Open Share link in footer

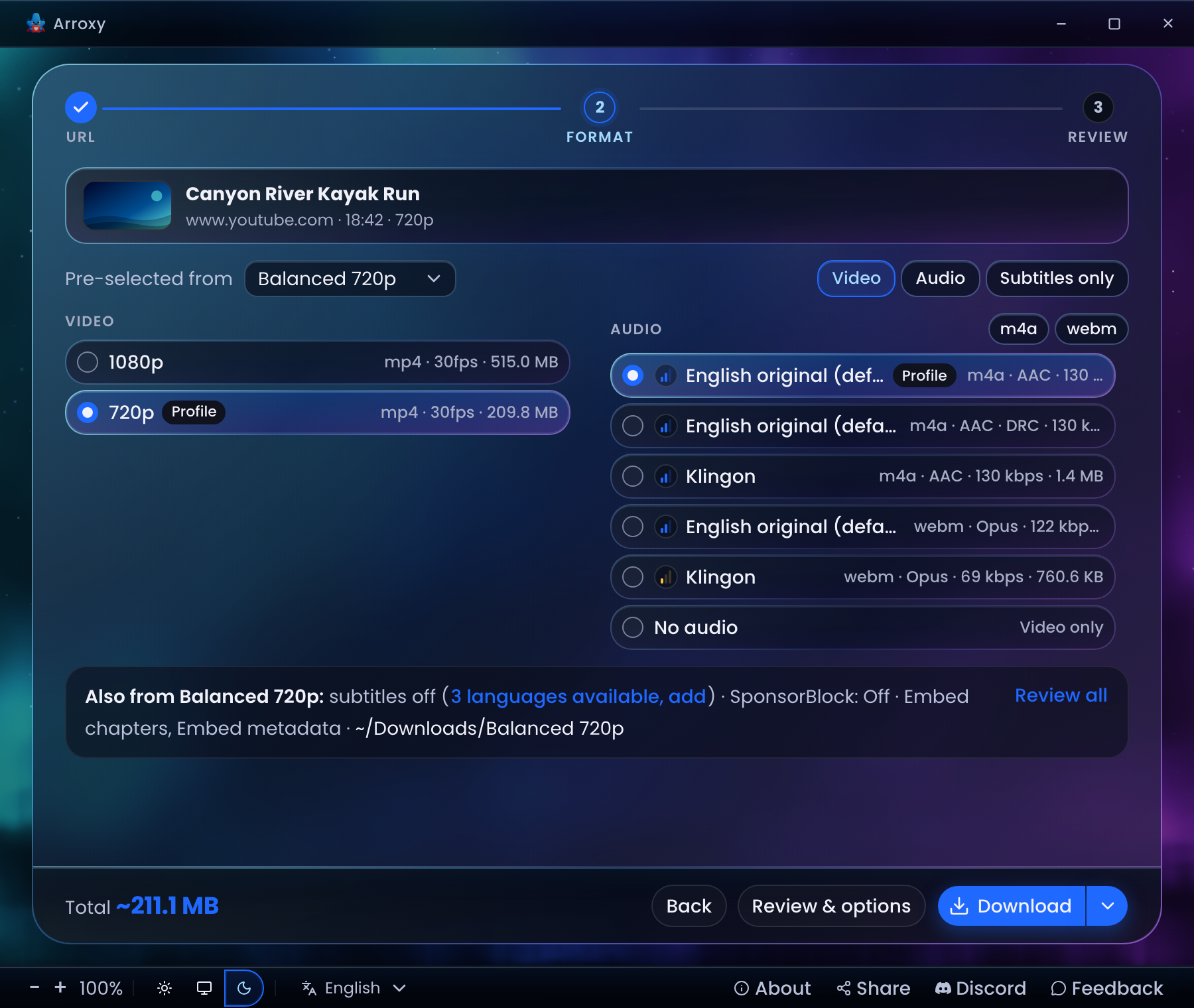point(873,989)
